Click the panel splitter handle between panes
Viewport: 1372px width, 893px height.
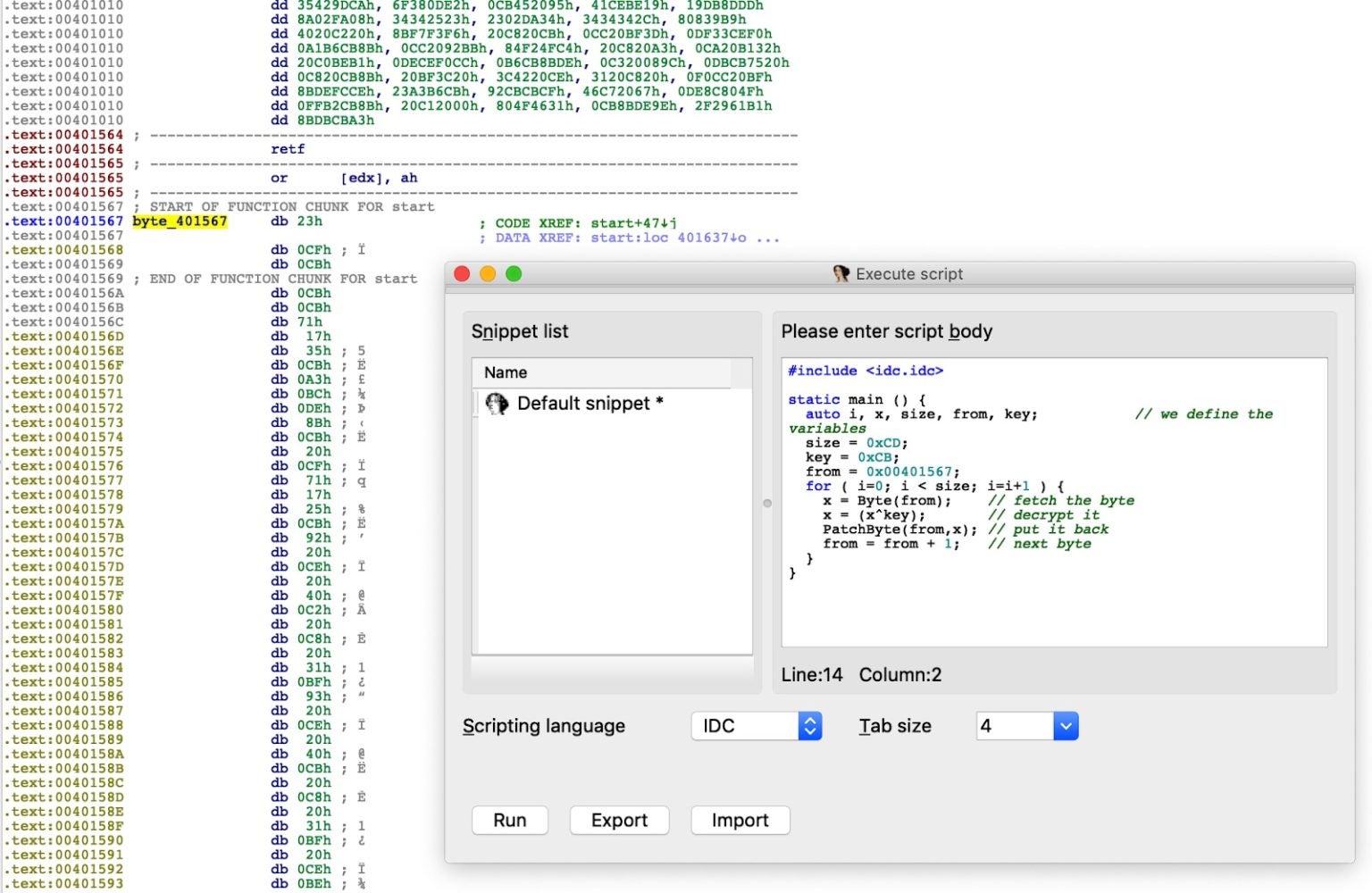coord(766,503)
